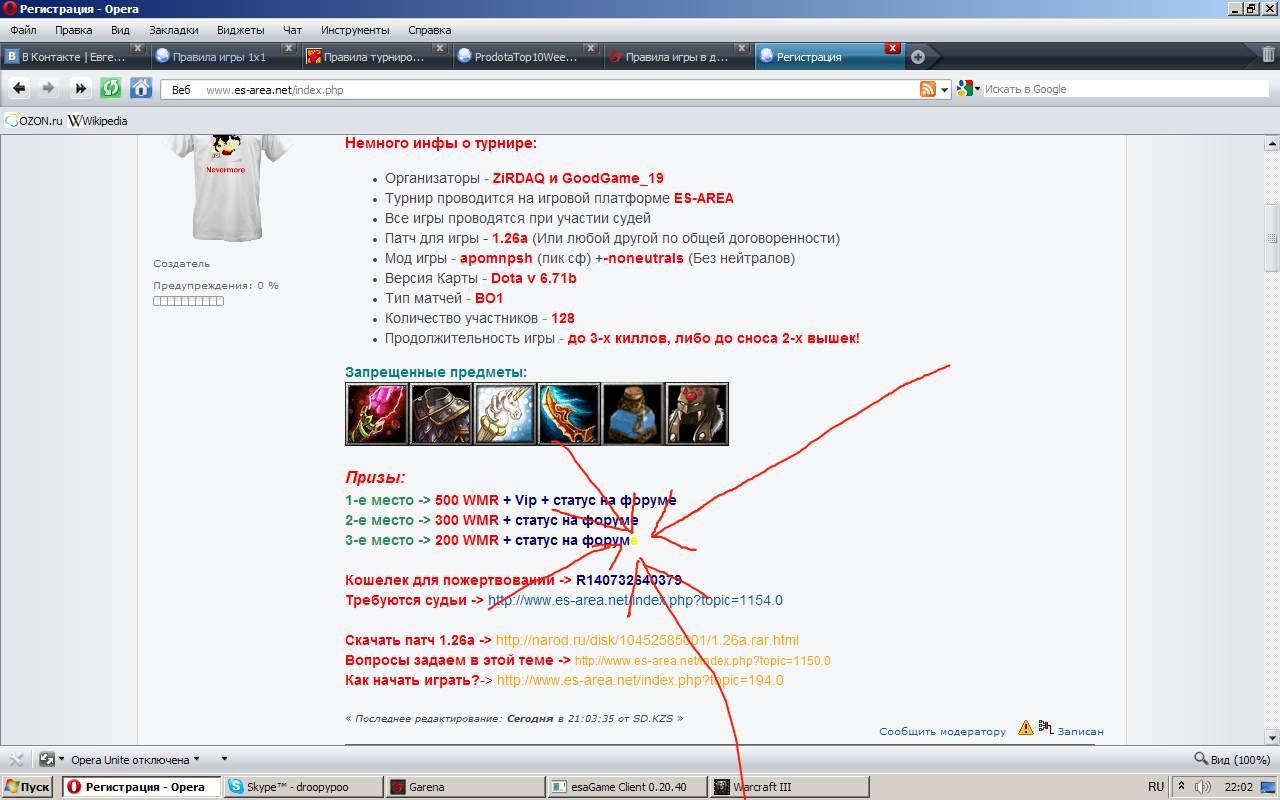Open the 'Как начать играть' topic=194.0 link
The image size is (1280, 800).
[x=640, y=680]
